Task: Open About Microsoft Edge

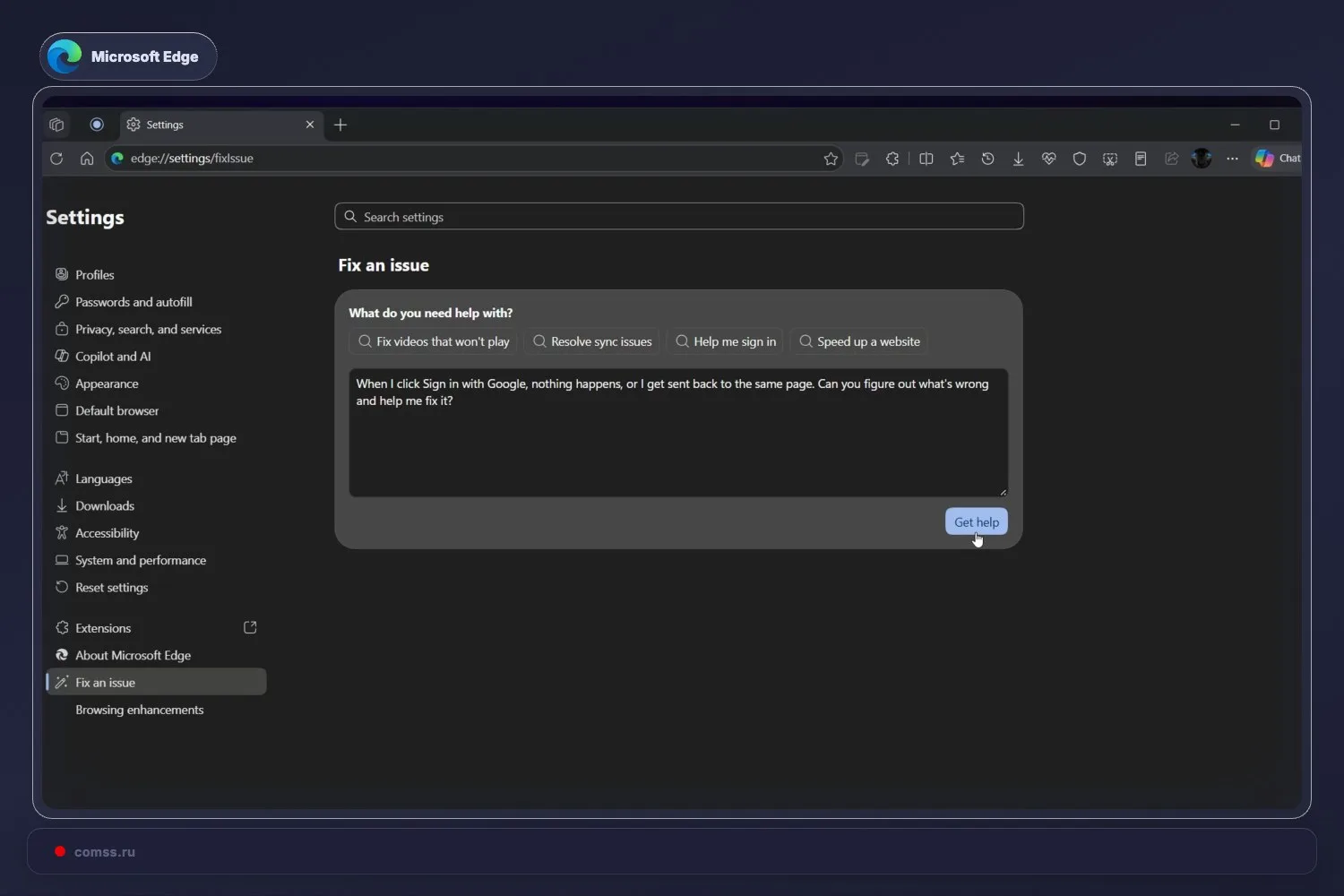Action: point(156,656)
